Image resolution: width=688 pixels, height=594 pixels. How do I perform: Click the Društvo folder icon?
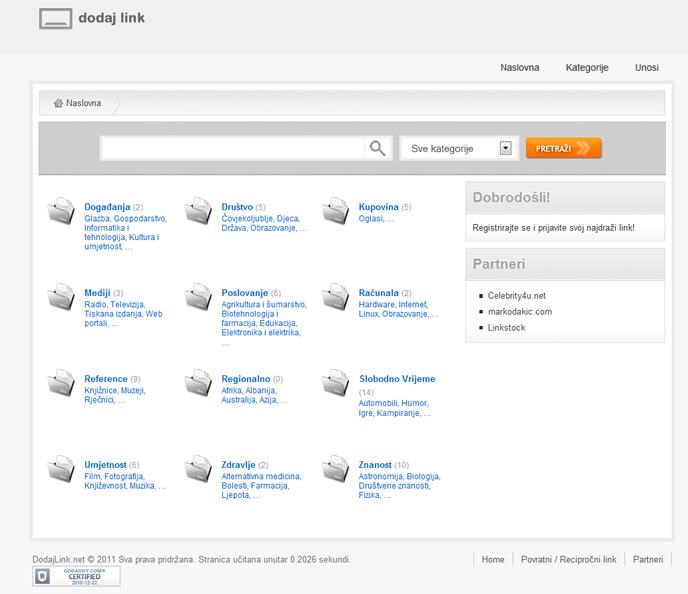click(198, 211)
